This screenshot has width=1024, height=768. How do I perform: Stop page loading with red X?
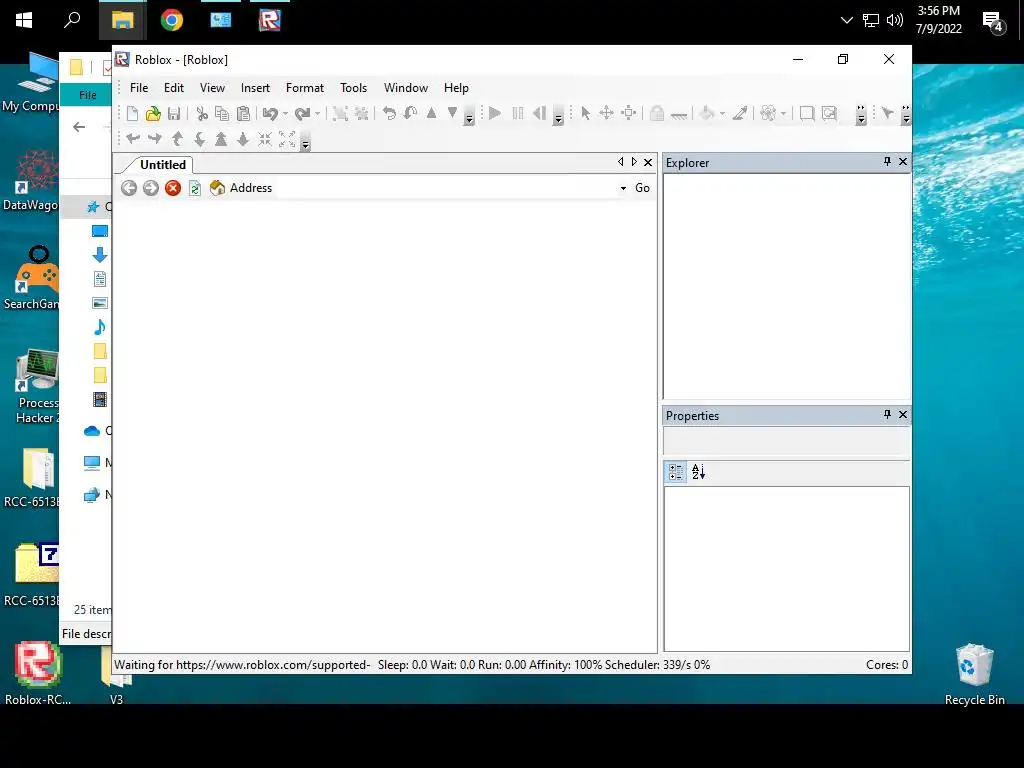tap(173, 188)
